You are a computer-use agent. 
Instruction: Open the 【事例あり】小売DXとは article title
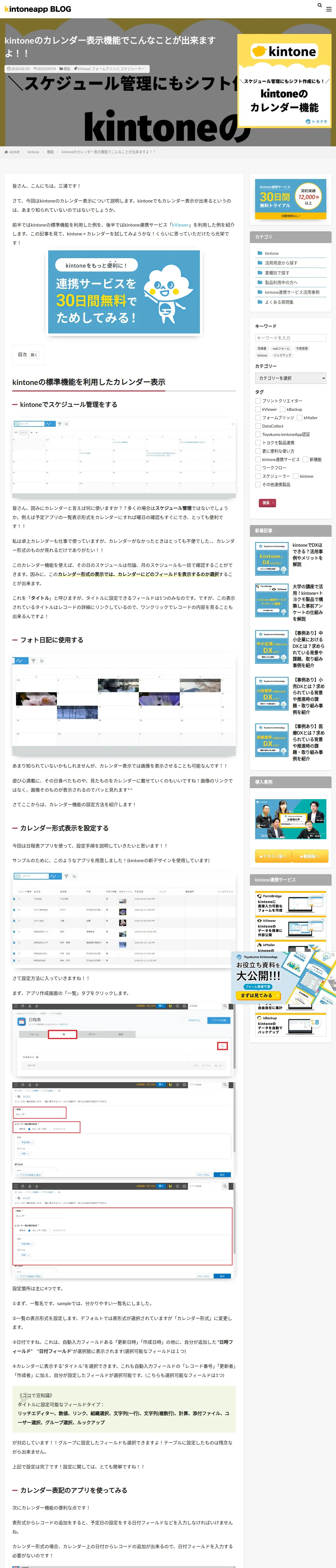309,696
